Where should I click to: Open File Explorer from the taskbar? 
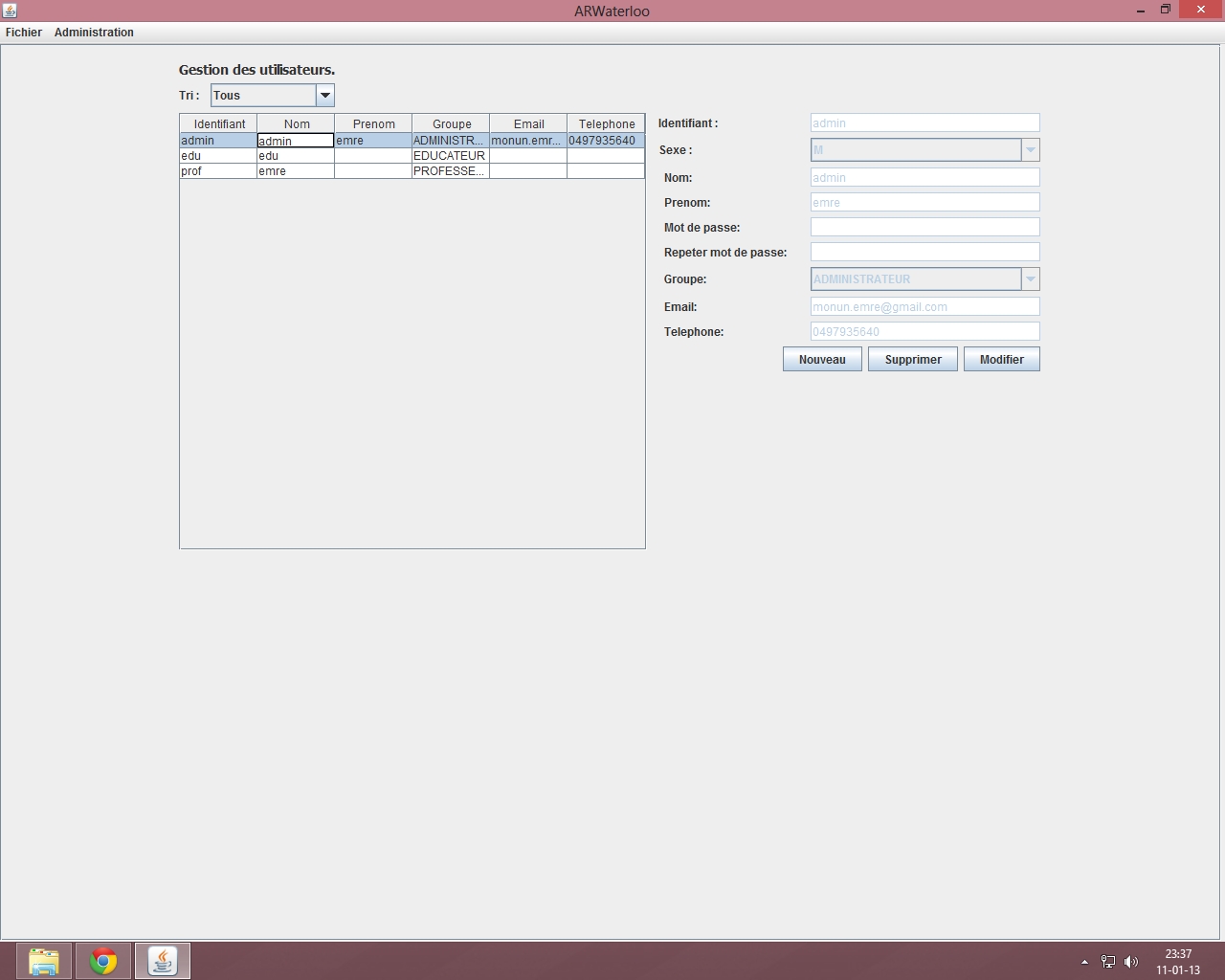click(x=44, y=961)
